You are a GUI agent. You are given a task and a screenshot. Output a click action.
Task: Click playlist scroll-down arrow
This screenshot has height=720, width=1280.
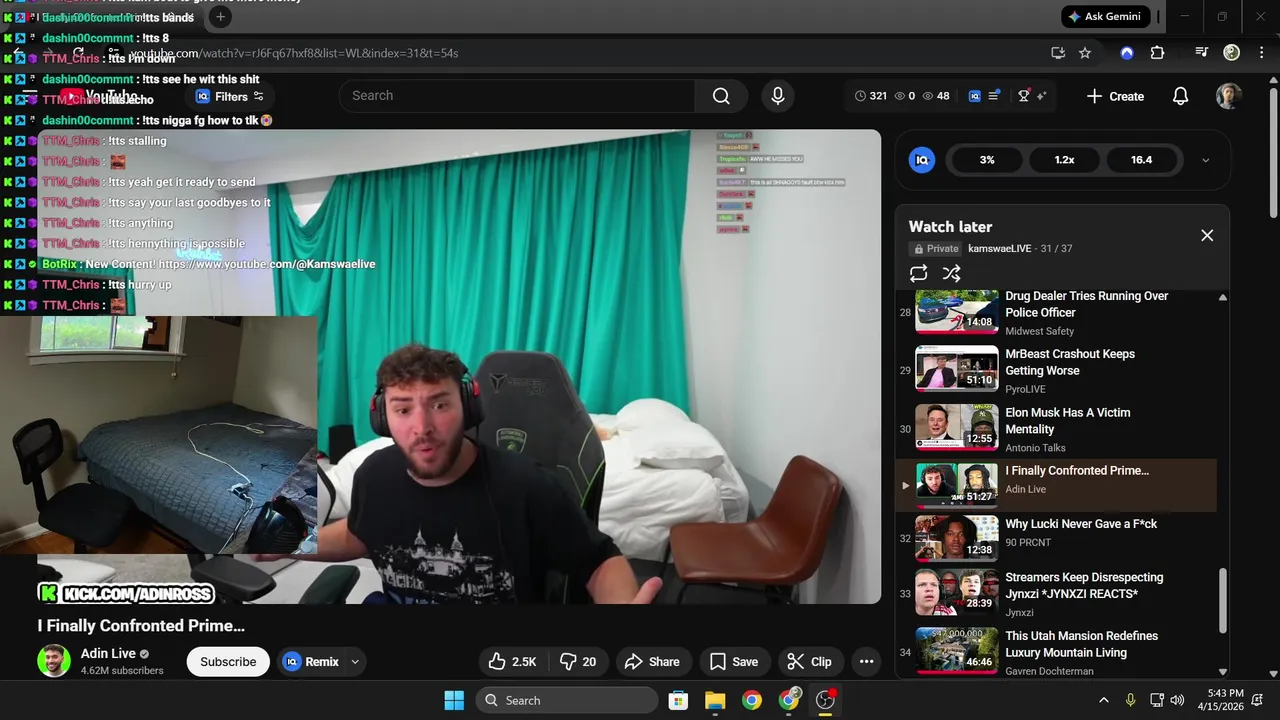(1222, 672)
